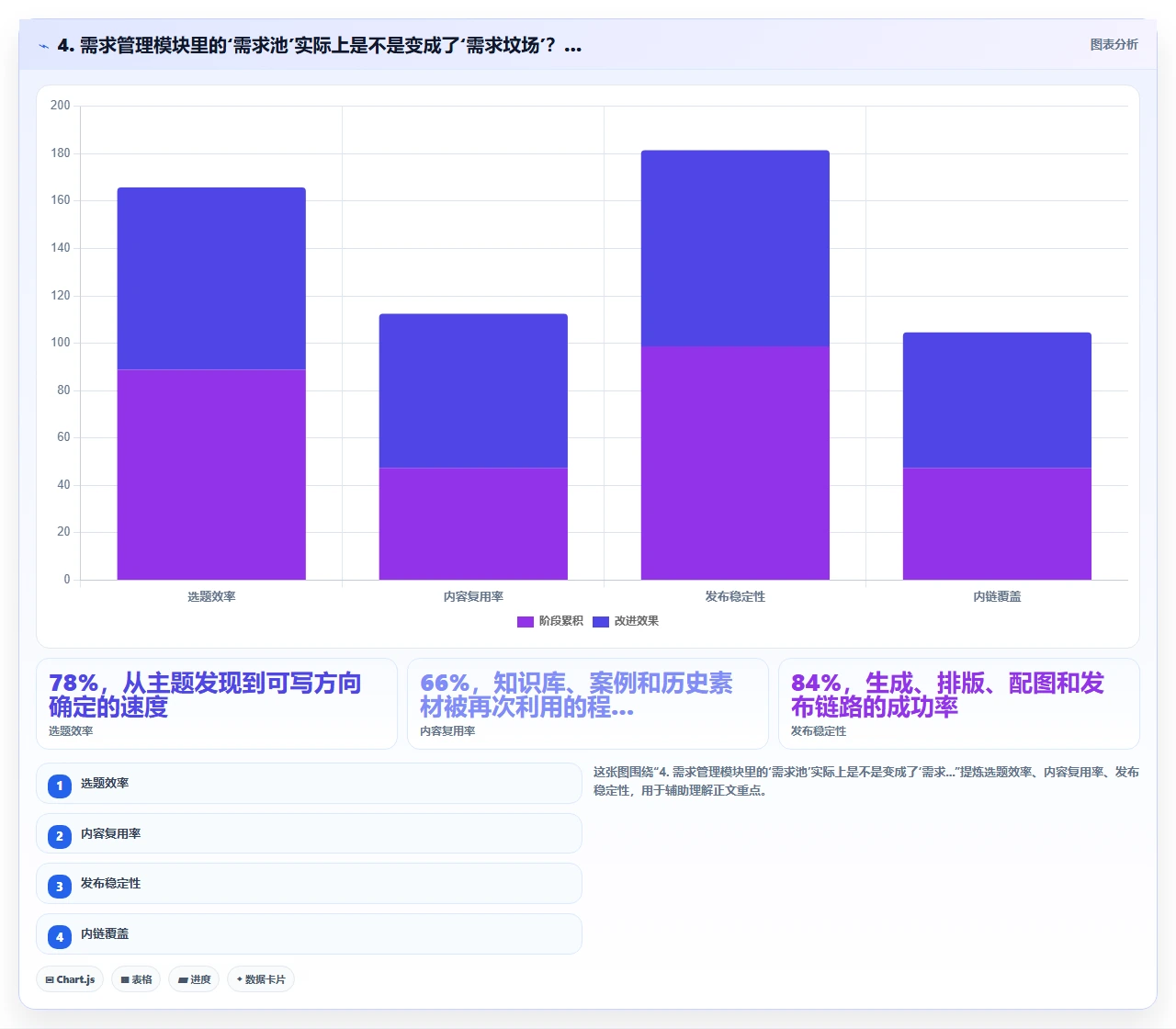Click the chart title heading text

click(x=320, y=46)
